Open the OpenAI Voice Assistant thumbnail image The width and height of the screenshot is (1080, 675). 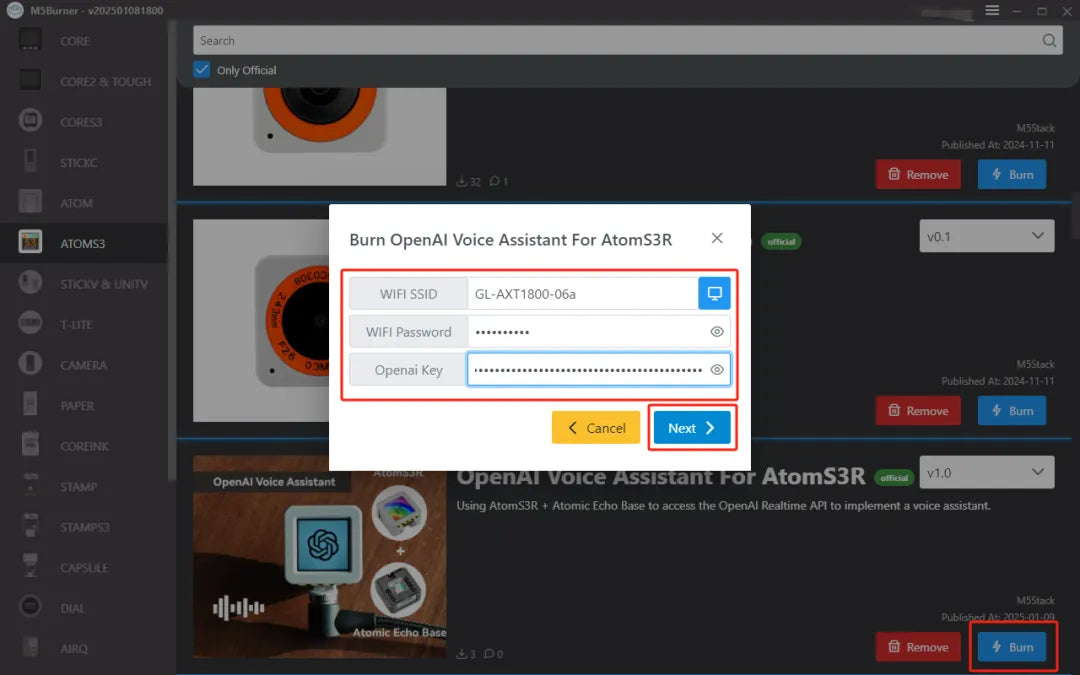coord(320,557)
